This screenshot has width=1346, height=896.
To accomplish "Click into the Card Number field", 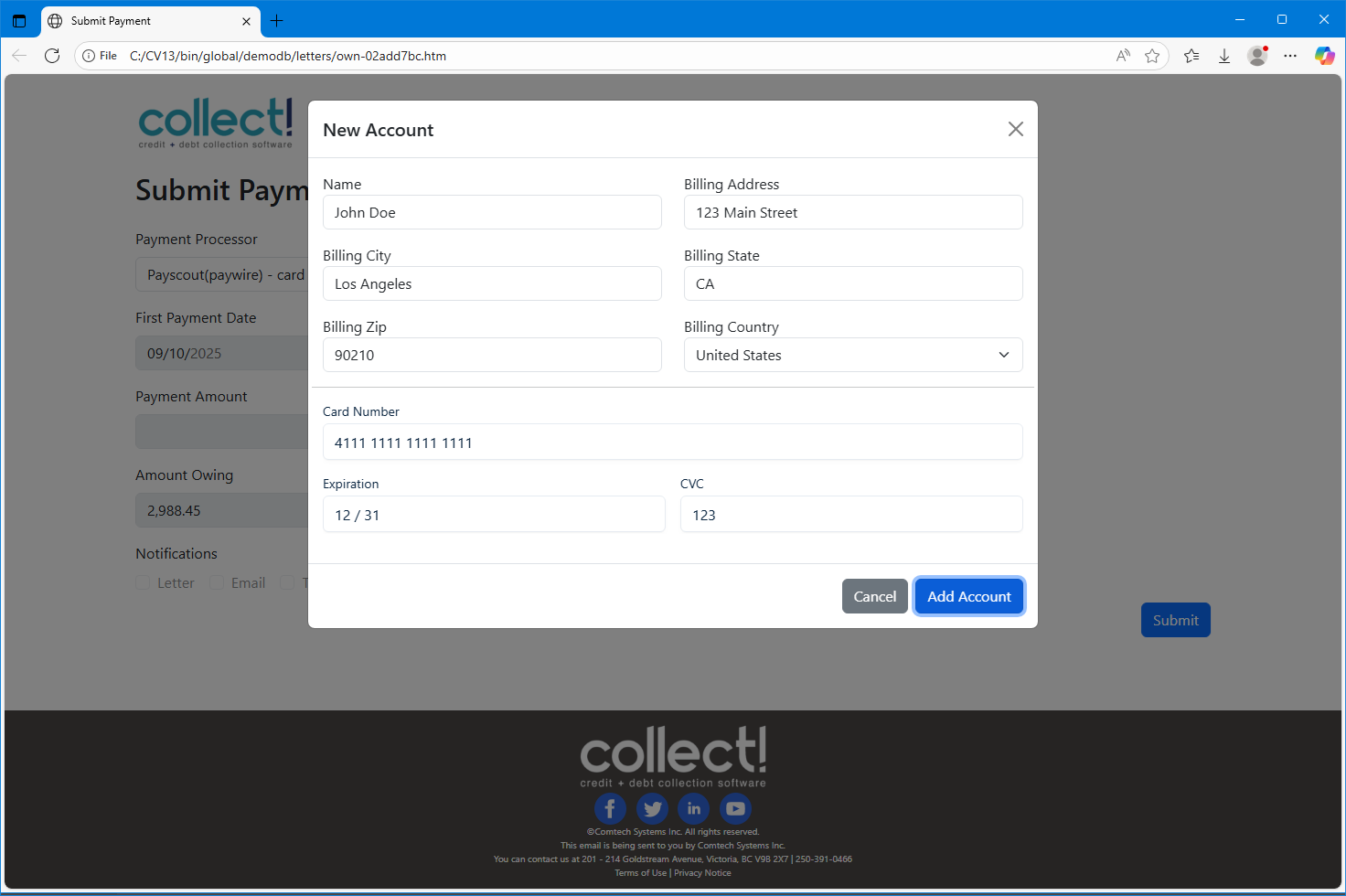I will click(672, 443).
